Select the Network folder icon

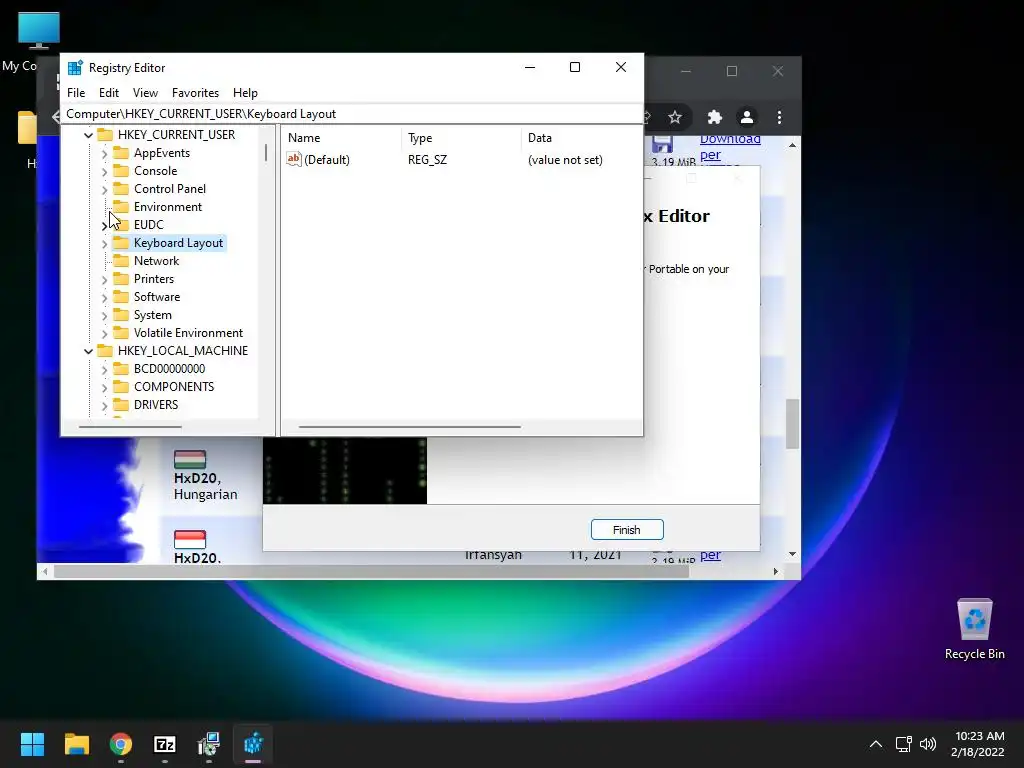tap(121, 261)
